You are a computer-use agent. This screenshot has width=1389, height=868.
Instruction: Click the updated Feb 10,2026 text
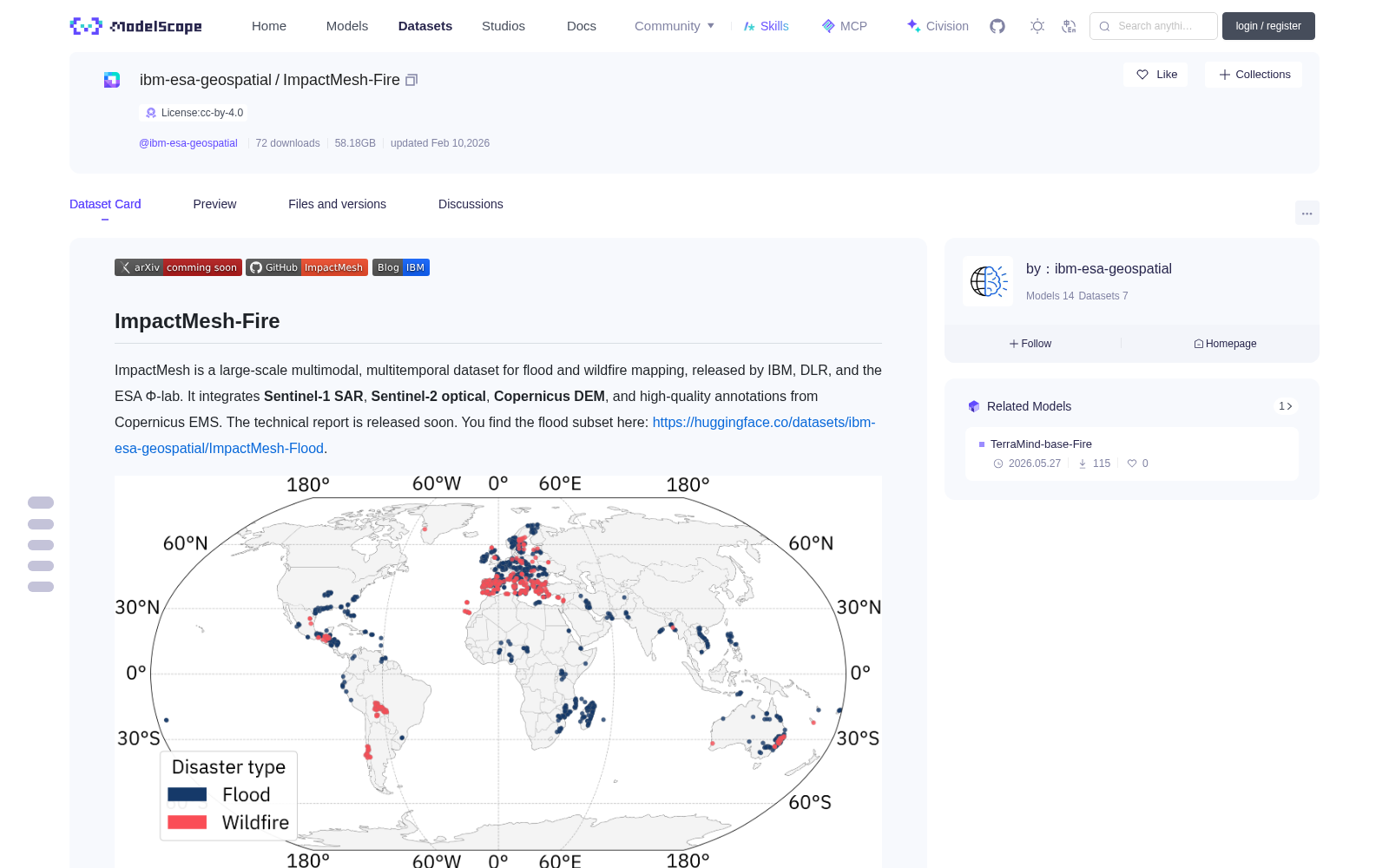(x=440, y=143)
